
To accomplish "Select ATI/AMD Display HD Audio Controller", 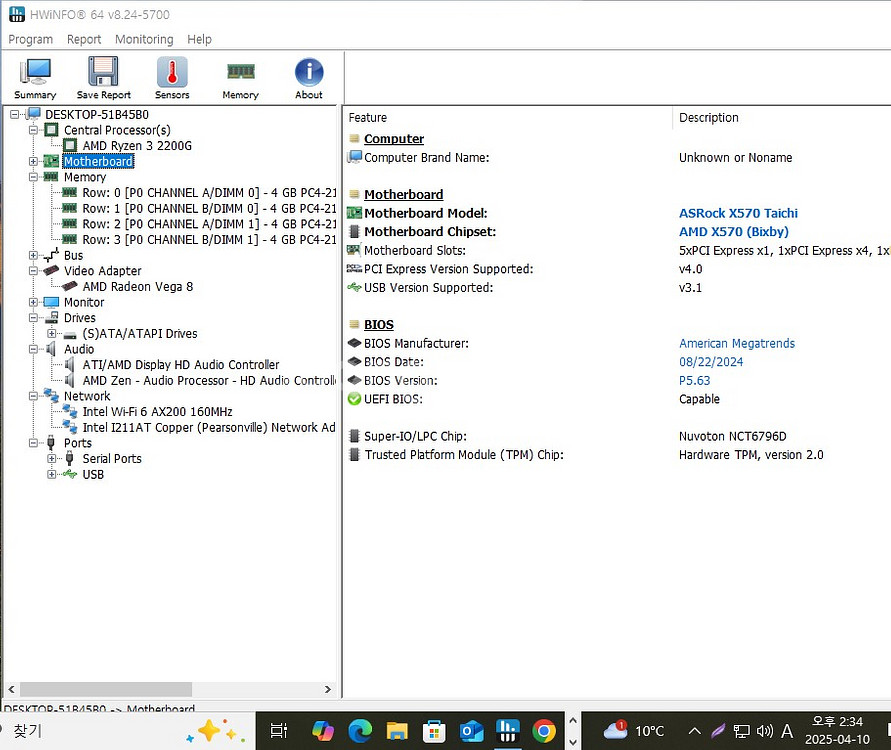I will tap(181, 365).
